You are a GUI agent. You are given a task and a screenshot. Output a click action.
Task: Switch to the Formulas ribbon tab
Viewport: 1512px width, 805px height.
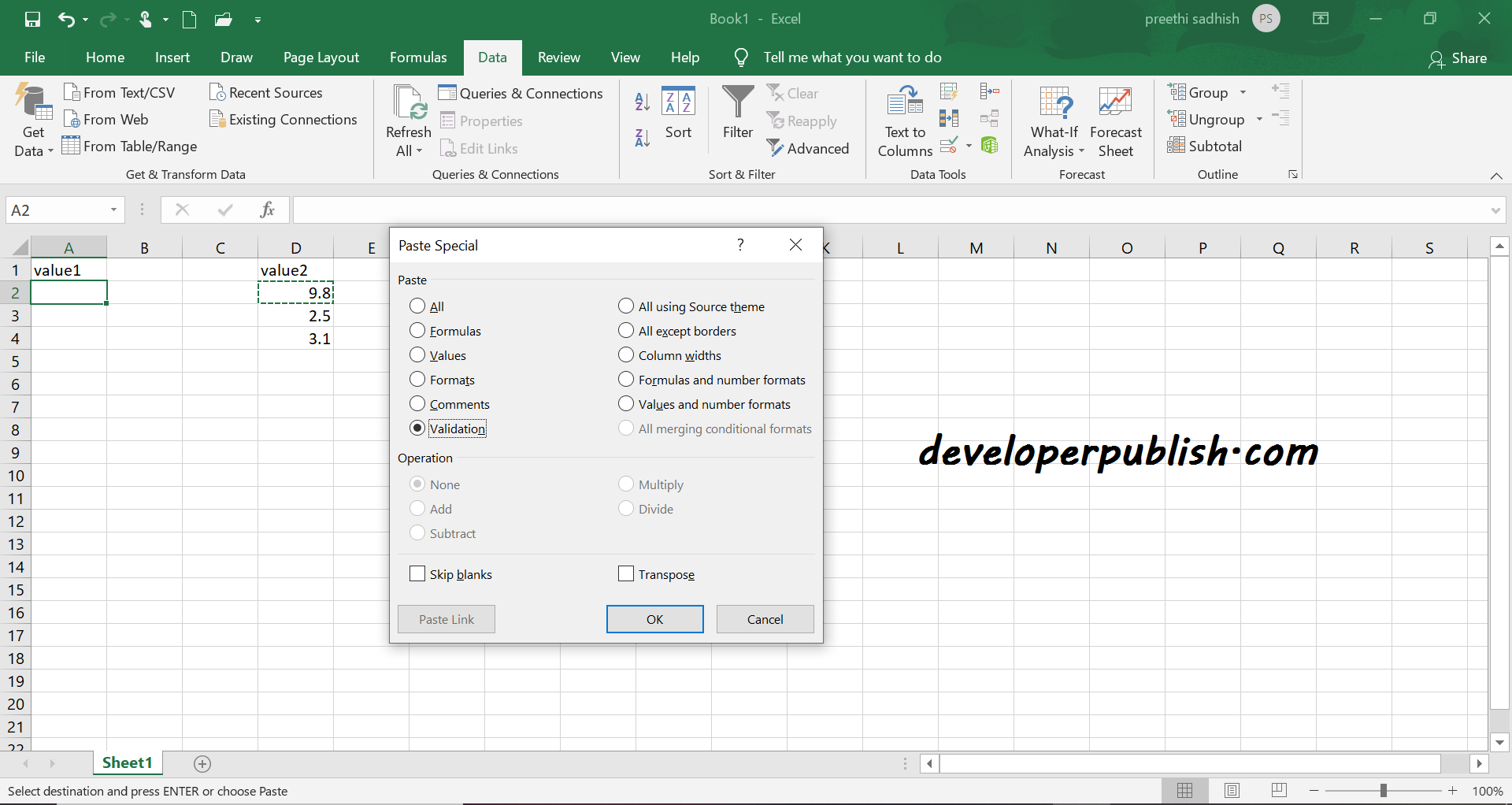(x=418, y=57)
